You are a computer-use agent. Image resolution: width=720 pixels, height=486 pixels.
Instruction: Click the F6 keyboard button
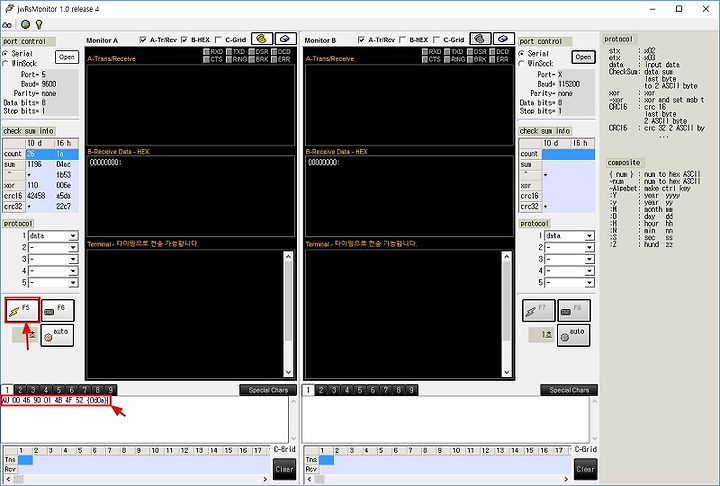57,310
